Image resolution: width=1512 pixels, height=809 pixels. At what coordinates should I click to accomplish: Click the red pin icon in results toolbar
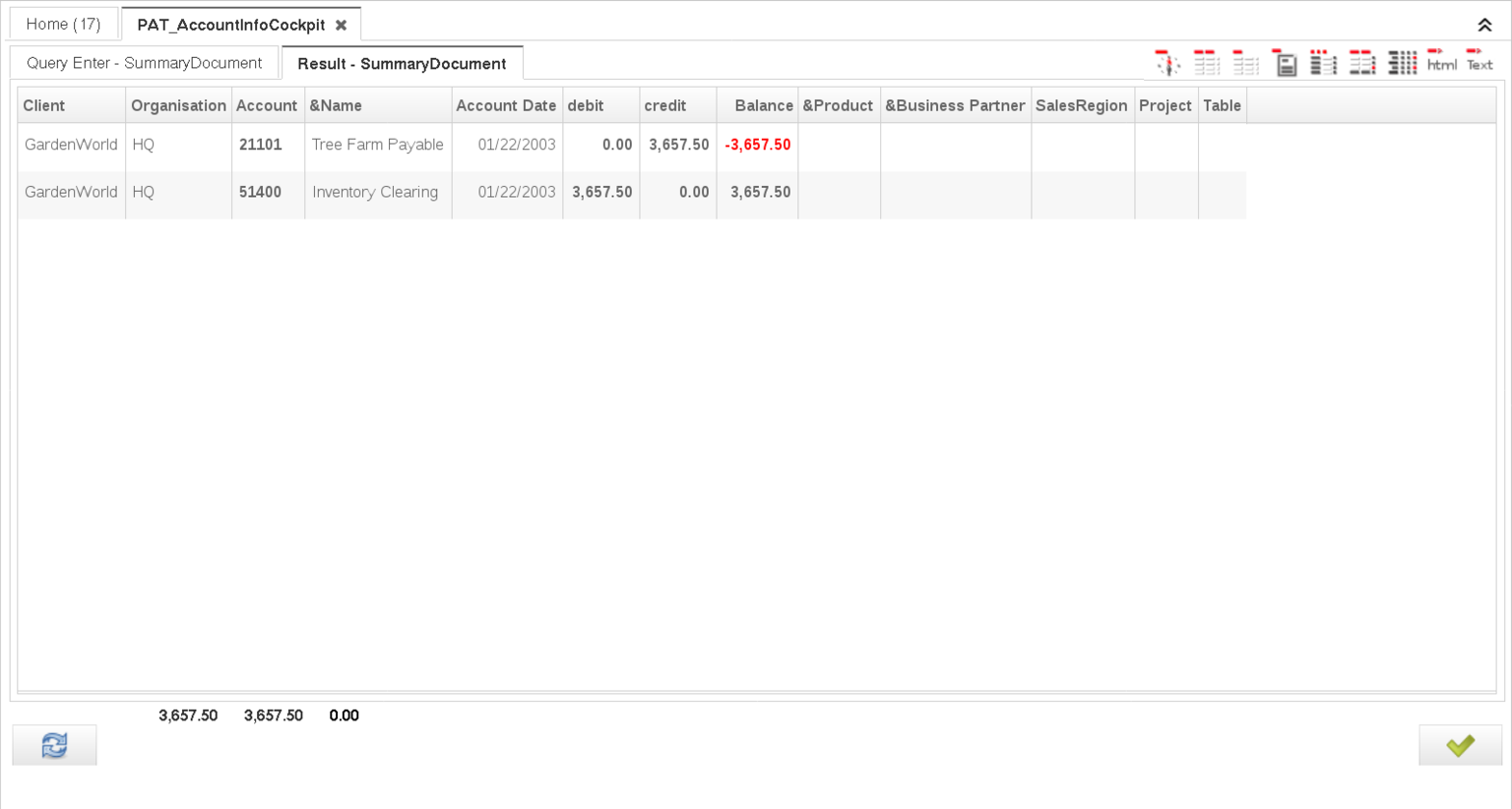click(x=1167, y=63)
